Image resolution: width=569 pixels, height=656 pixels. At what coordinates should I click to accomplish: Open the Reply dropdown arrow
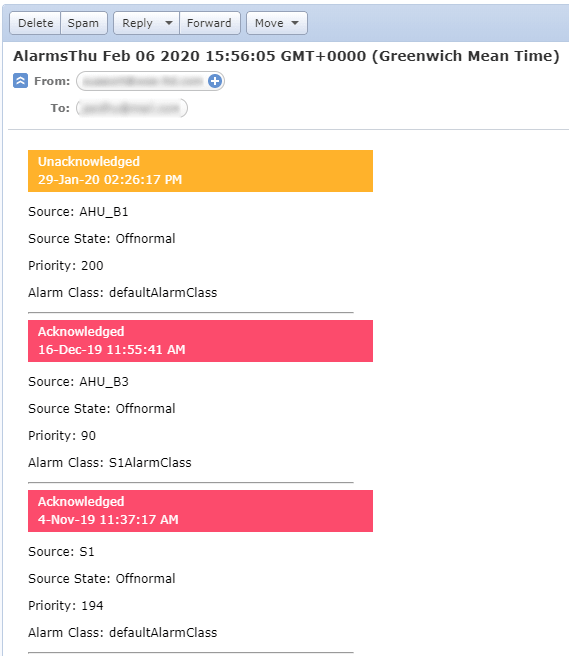(169, 23)
